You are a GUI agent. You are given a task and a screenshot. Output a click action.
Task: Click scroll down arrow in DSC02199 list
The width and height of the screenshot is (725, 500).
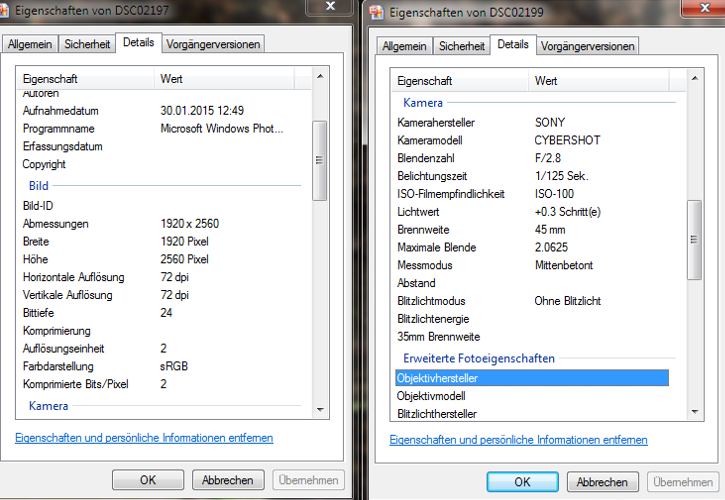[x=694, y=411]
